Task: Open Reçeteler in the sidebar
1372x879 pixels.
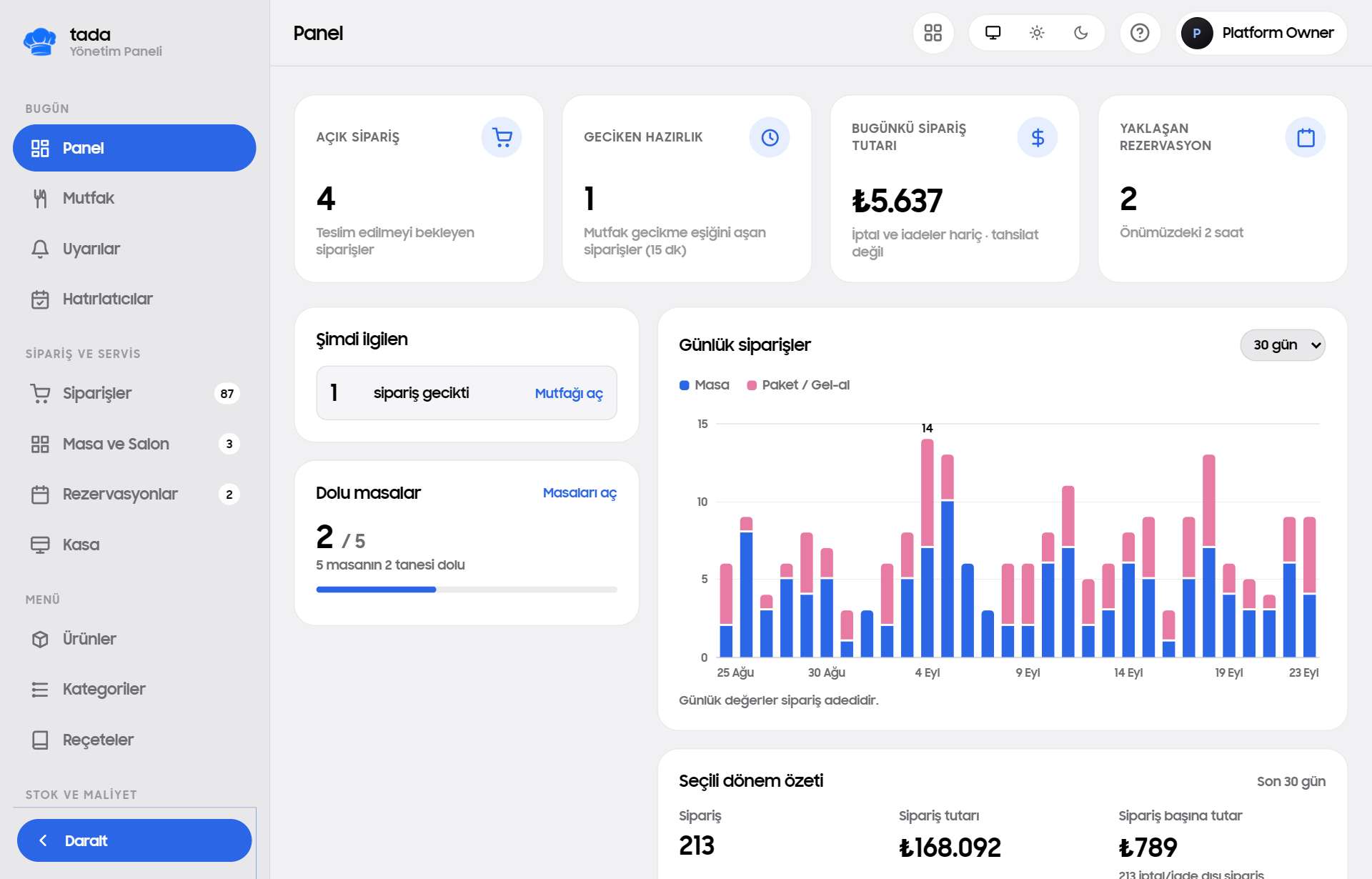Action: point(134,740)
